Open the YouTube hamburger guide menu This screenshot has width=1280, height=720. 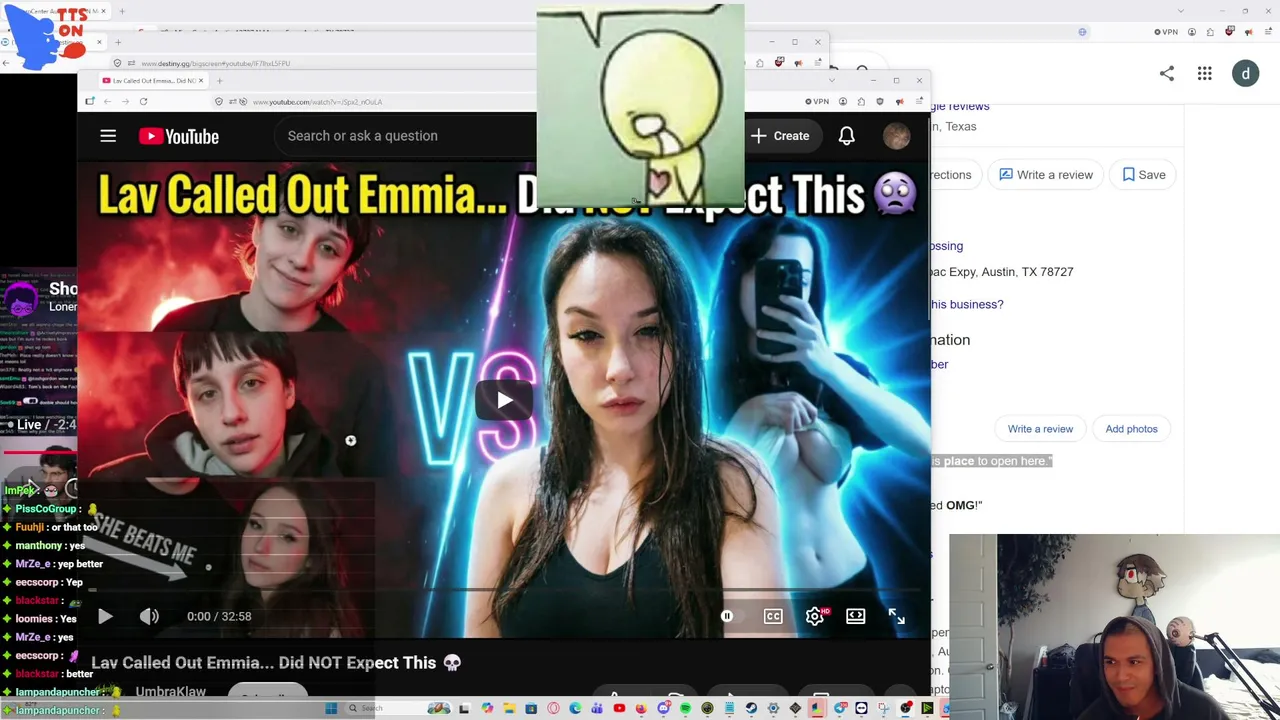point(108,136)
